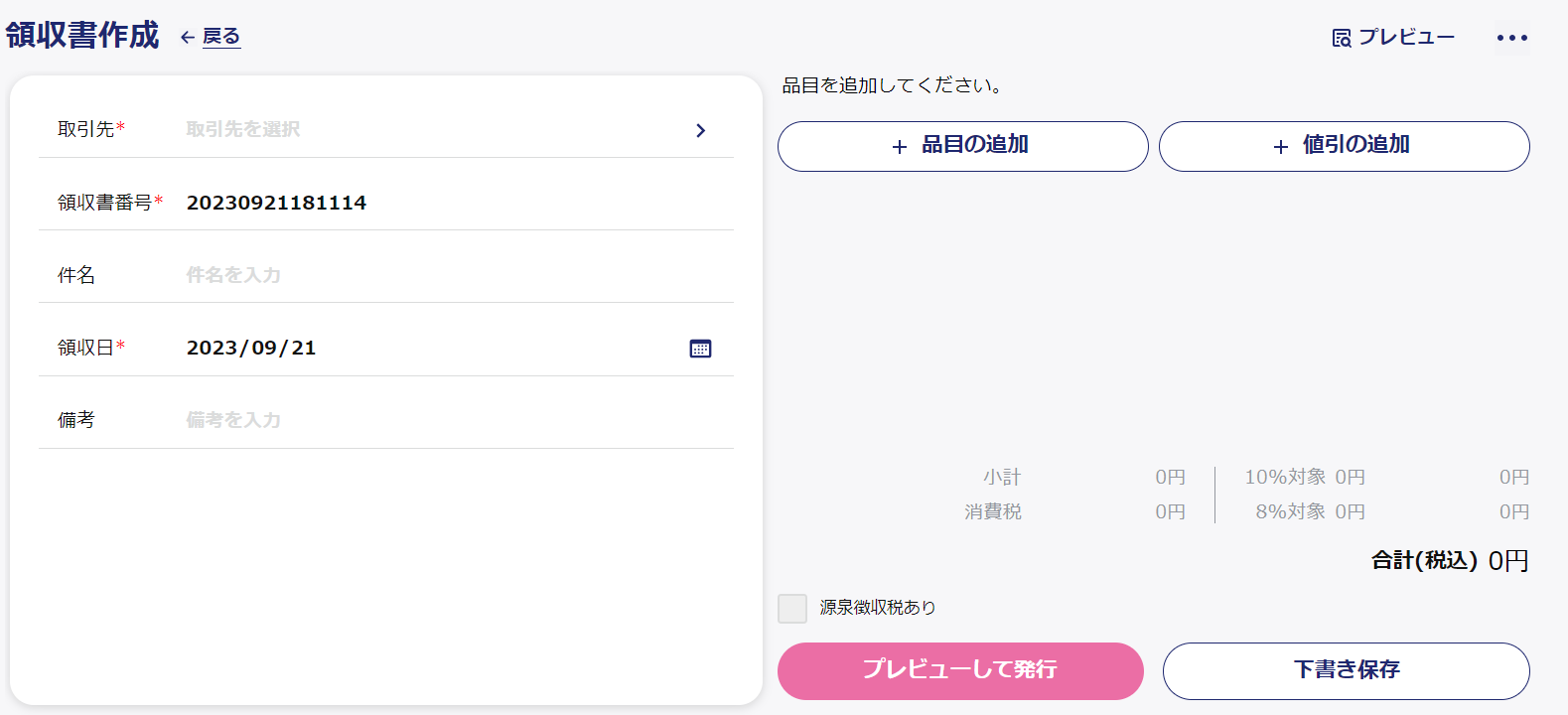This screenshot has width=1568, height=715.
Task: Click プレビューして発行 button
Action: 960,670
